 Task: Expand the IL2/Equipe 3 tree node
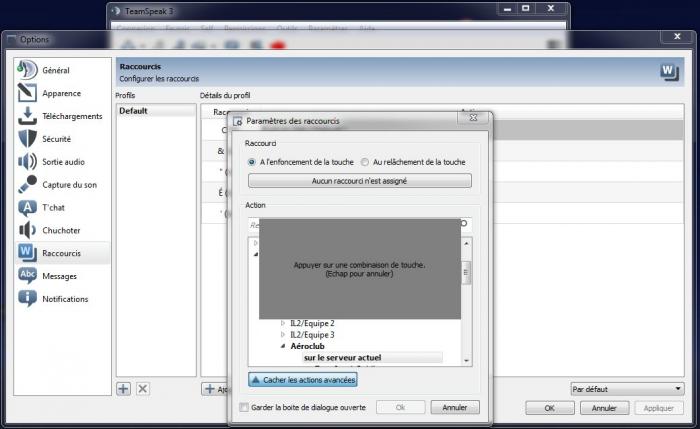[x=283, y=334]
